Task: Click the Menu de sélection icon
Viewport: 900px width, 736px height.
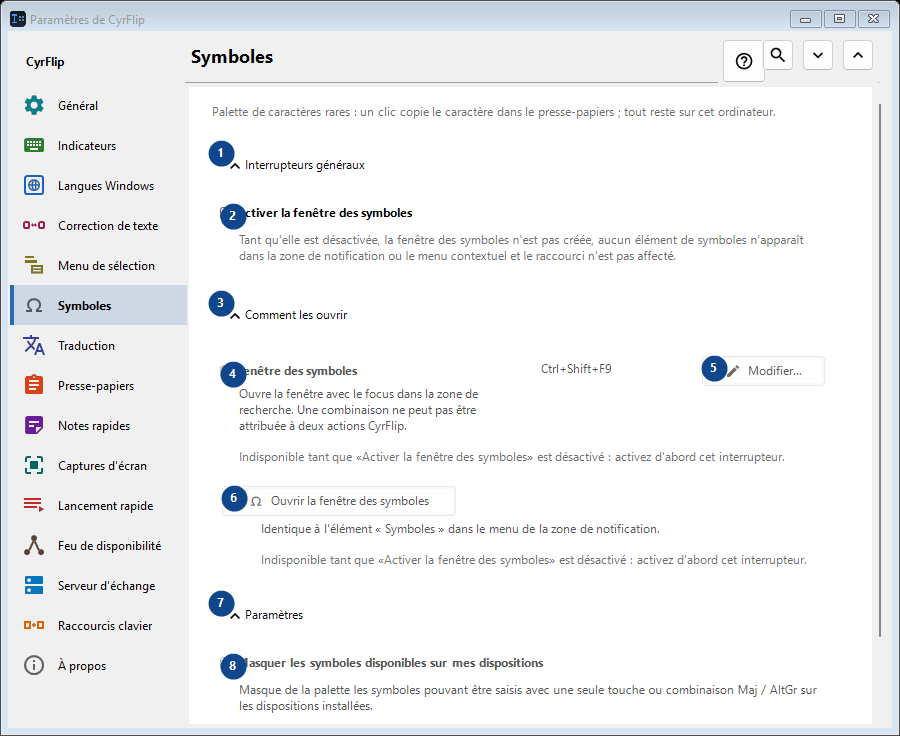Action: pyautogui.click(x=34, y=265)
